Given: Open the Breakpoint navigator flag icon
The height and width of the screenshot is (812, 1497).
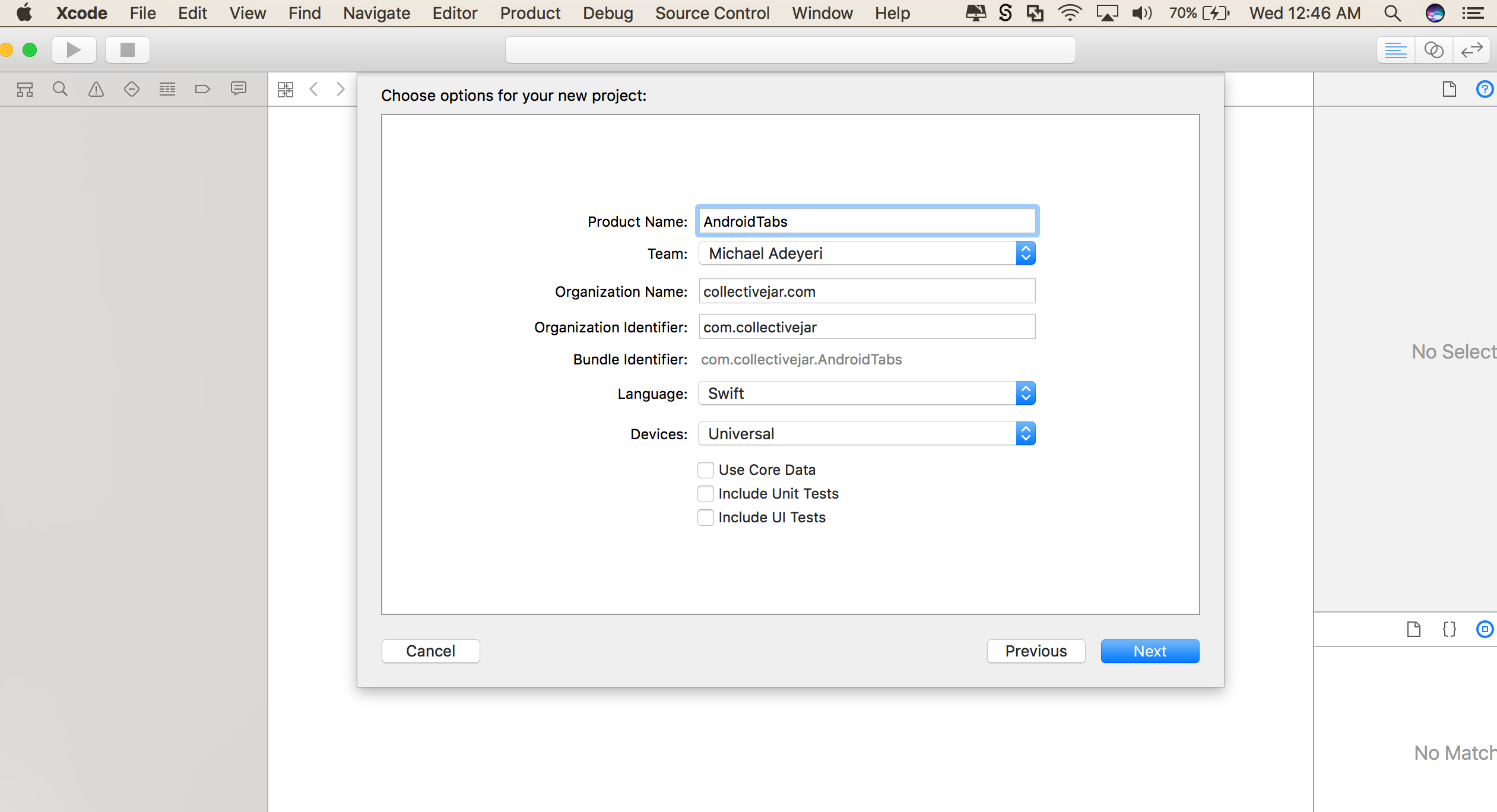Looking at the screenshot, I should coord(202,89).
